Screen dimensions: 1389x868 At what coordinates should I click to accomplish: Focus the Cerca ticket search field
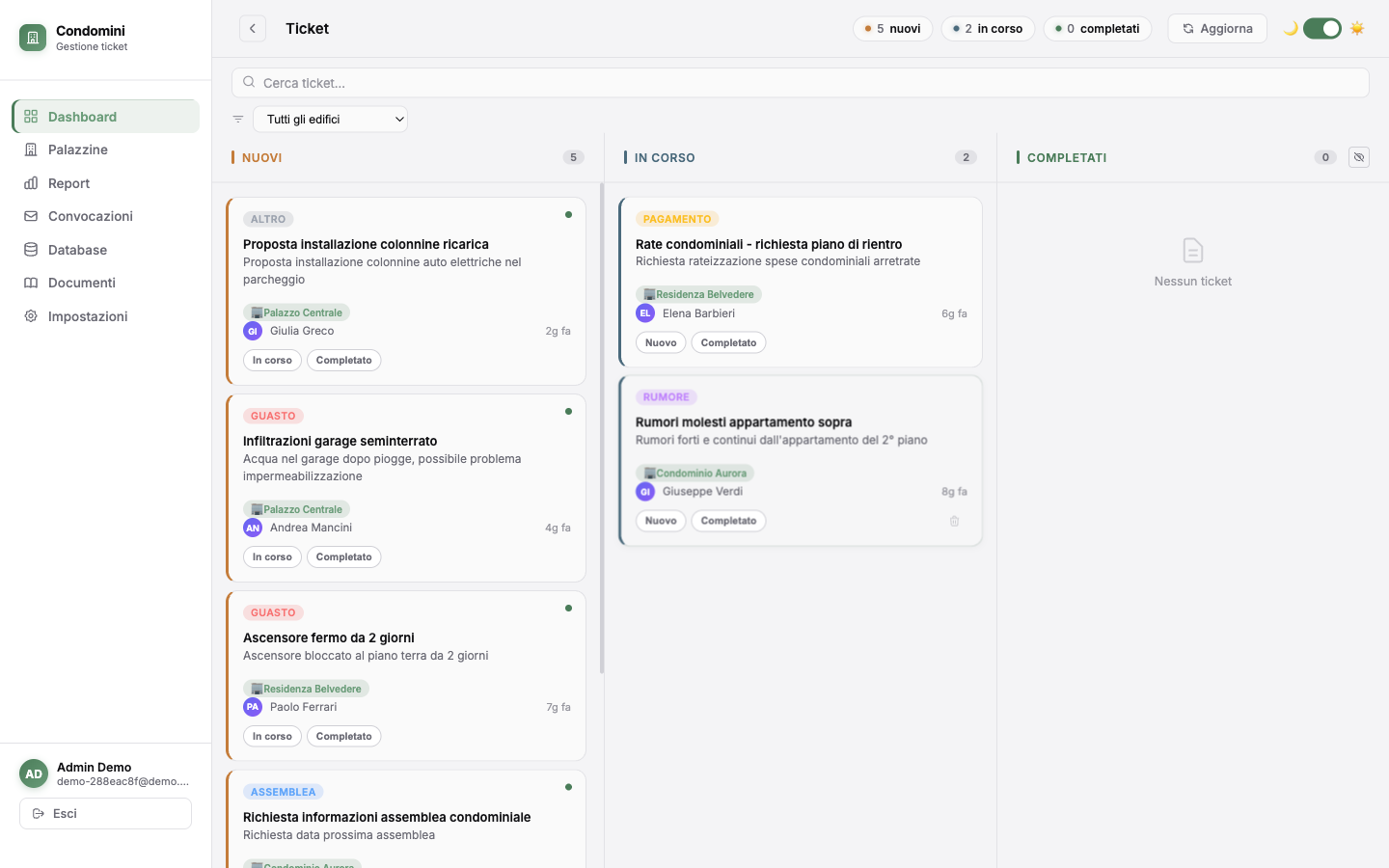[801, 83]
